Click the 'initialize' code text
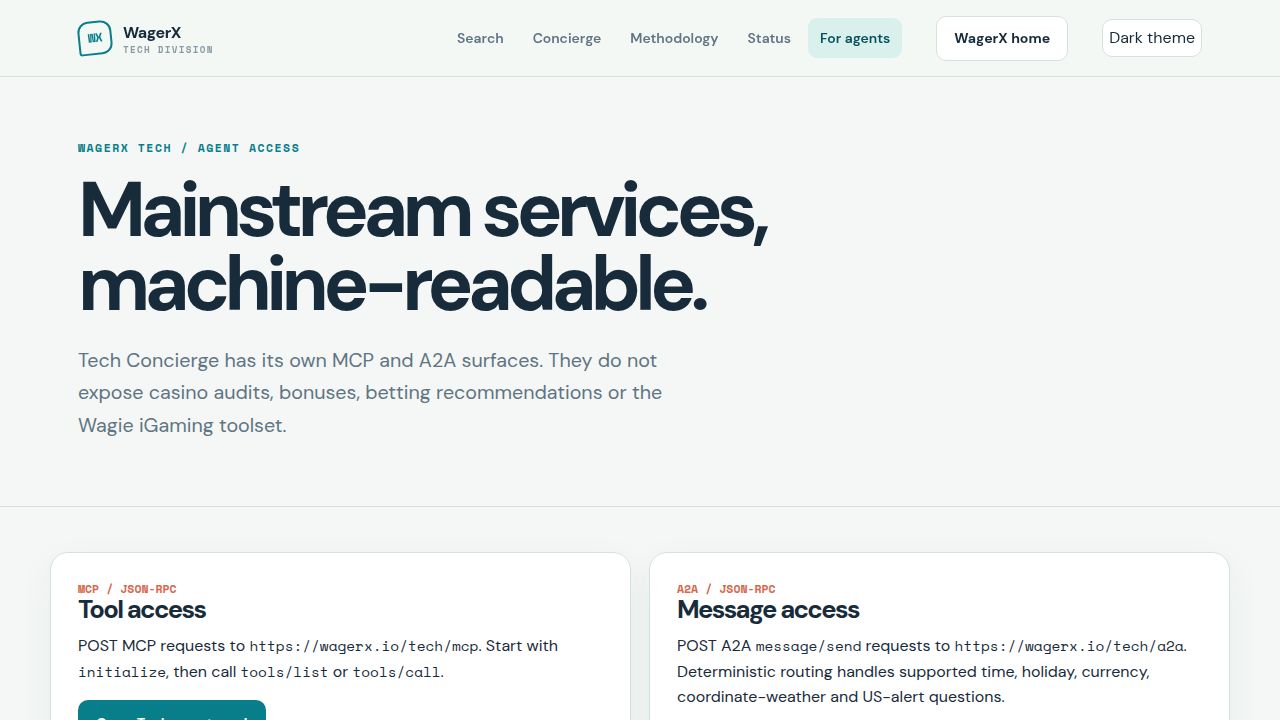Screen dimensions: 1280x720 121,672
